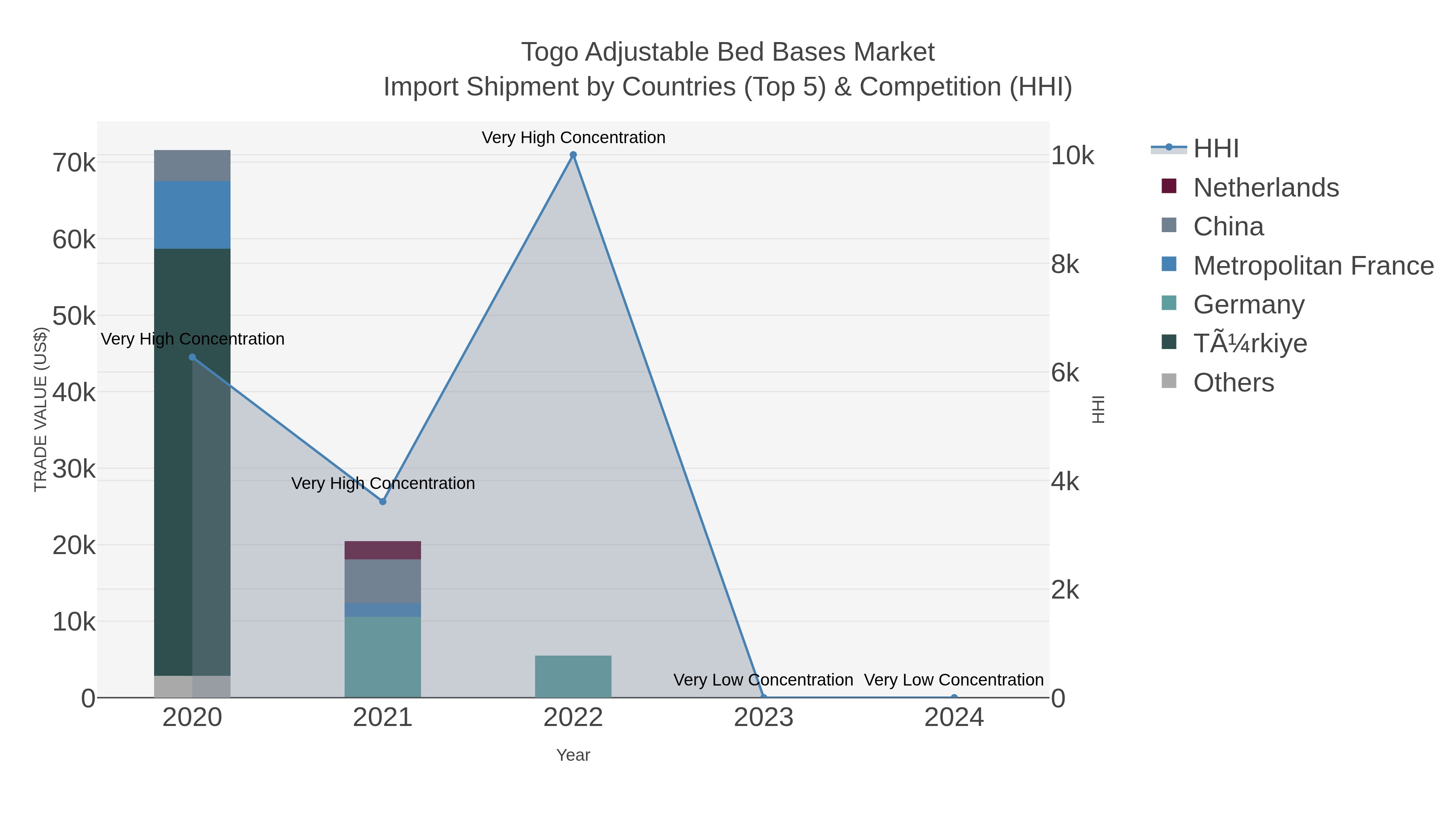Click the 2021 Very High Concentration annotation

383,483
